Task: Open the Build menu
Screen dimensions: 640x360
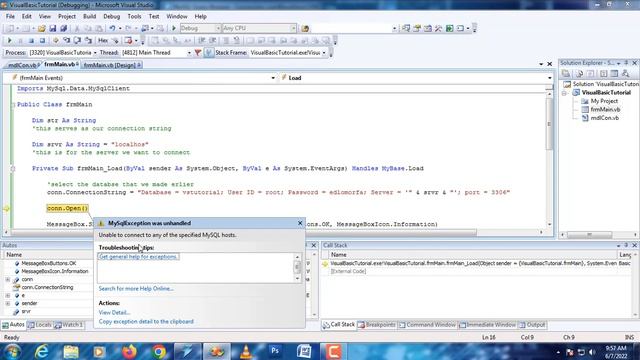Action: pyautogui.click(x=89, y=16)
